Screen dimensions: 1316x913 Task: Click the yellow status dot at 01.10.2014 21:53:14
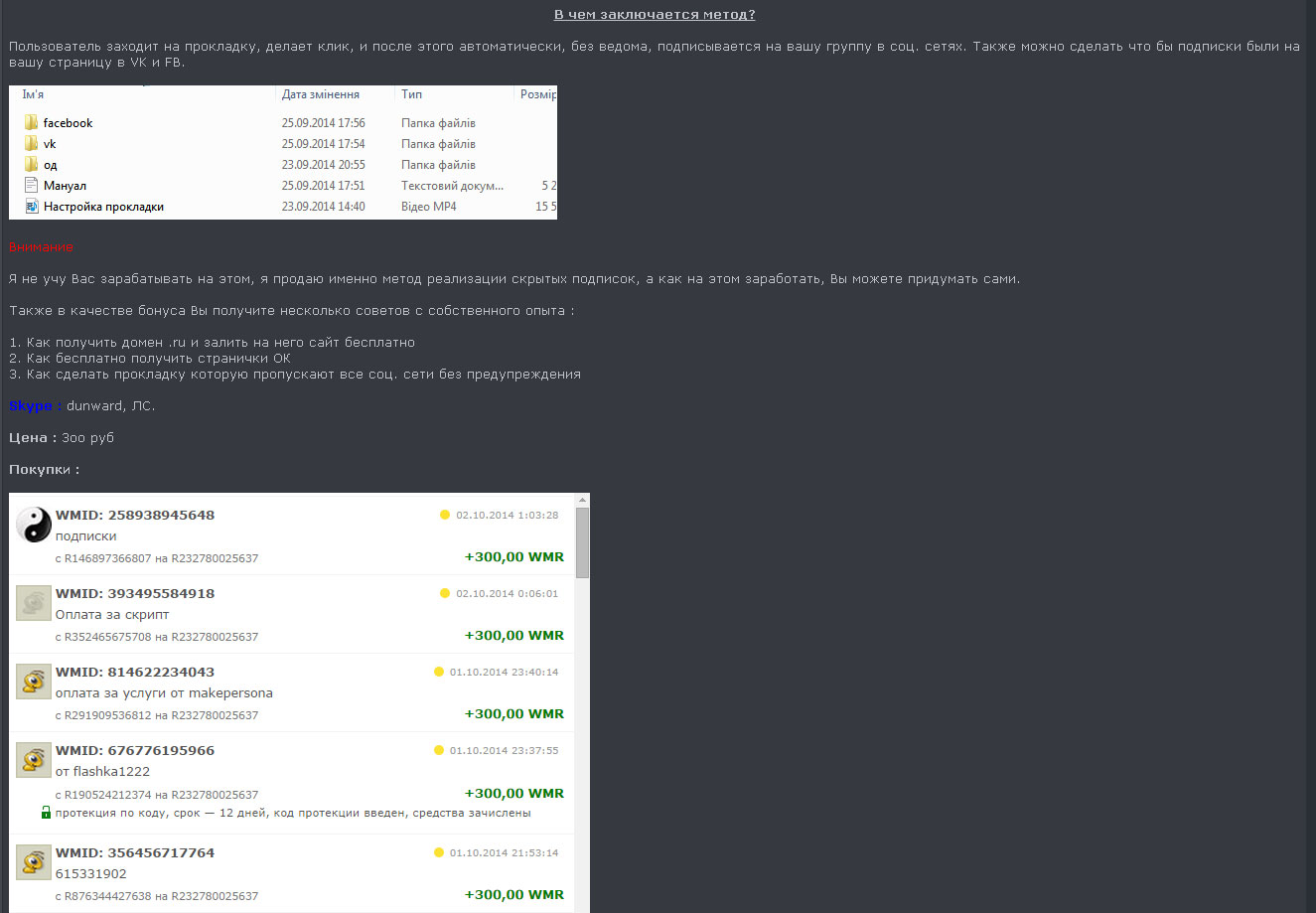(439, 852)
